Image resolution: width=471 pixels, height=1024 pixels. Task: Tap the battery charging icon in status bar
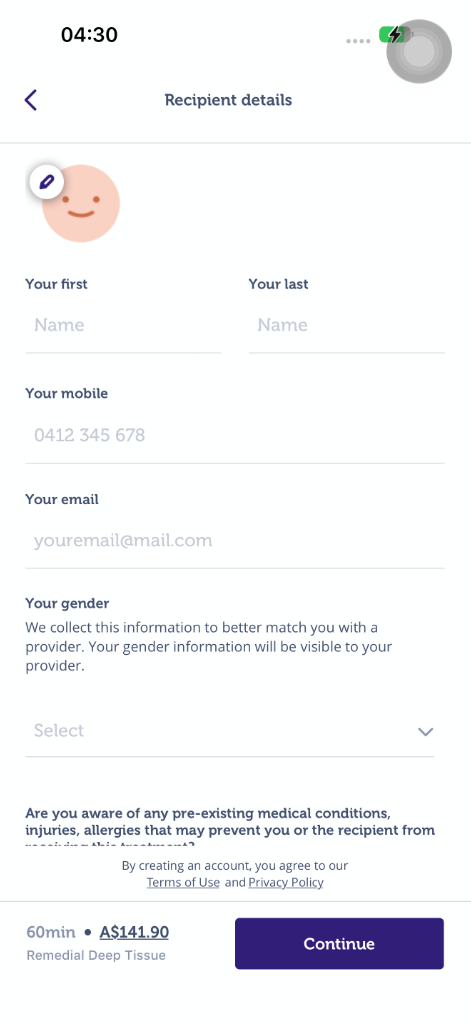[392, 35]
